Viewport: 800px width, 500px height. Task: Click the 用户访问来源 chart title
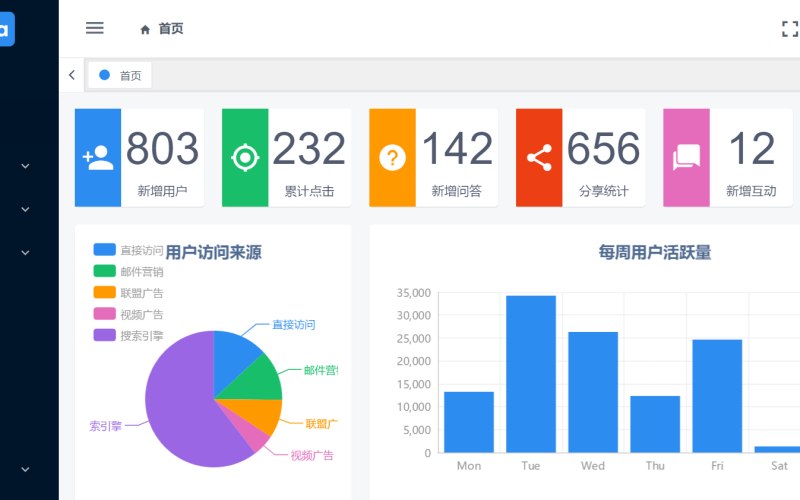(x=213, y=252)
